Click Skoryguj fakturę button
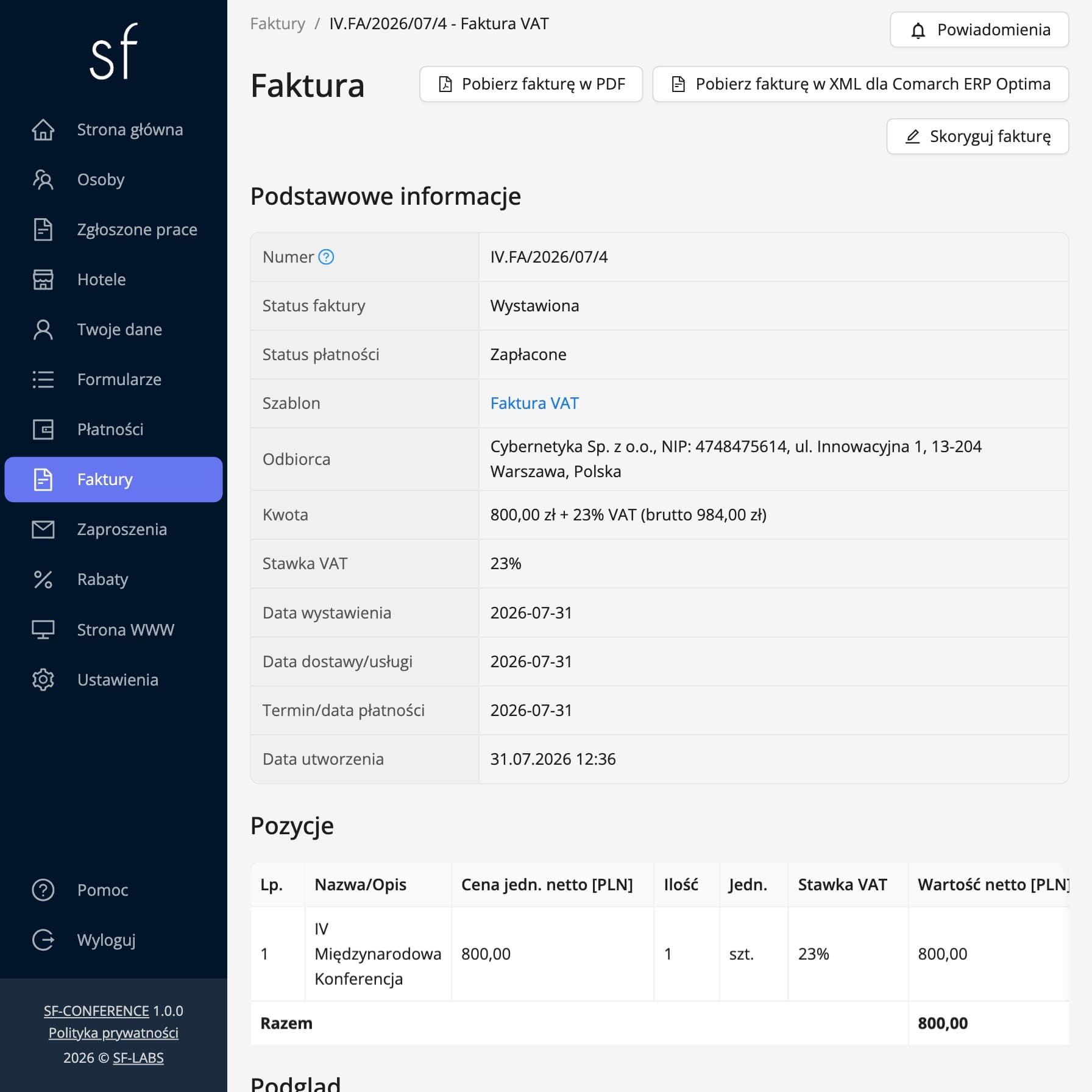 point(977,136)
